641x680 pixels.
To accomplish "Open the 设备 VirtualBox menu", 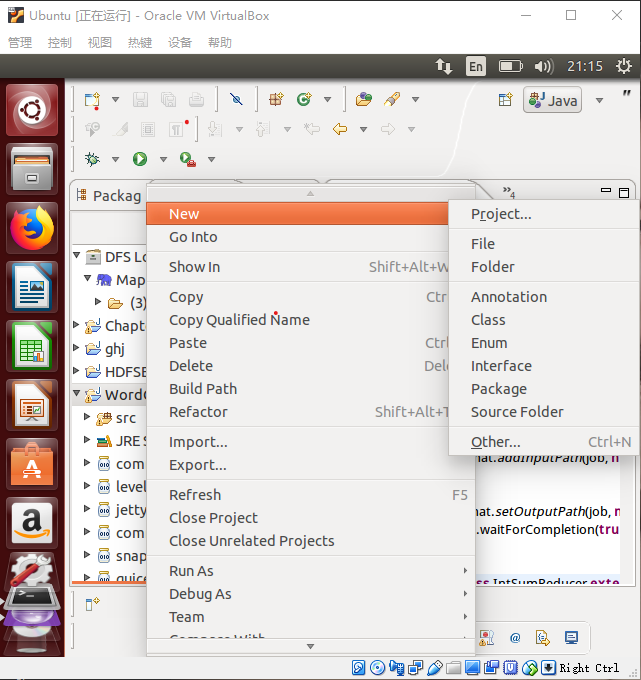I will [180, 42].
